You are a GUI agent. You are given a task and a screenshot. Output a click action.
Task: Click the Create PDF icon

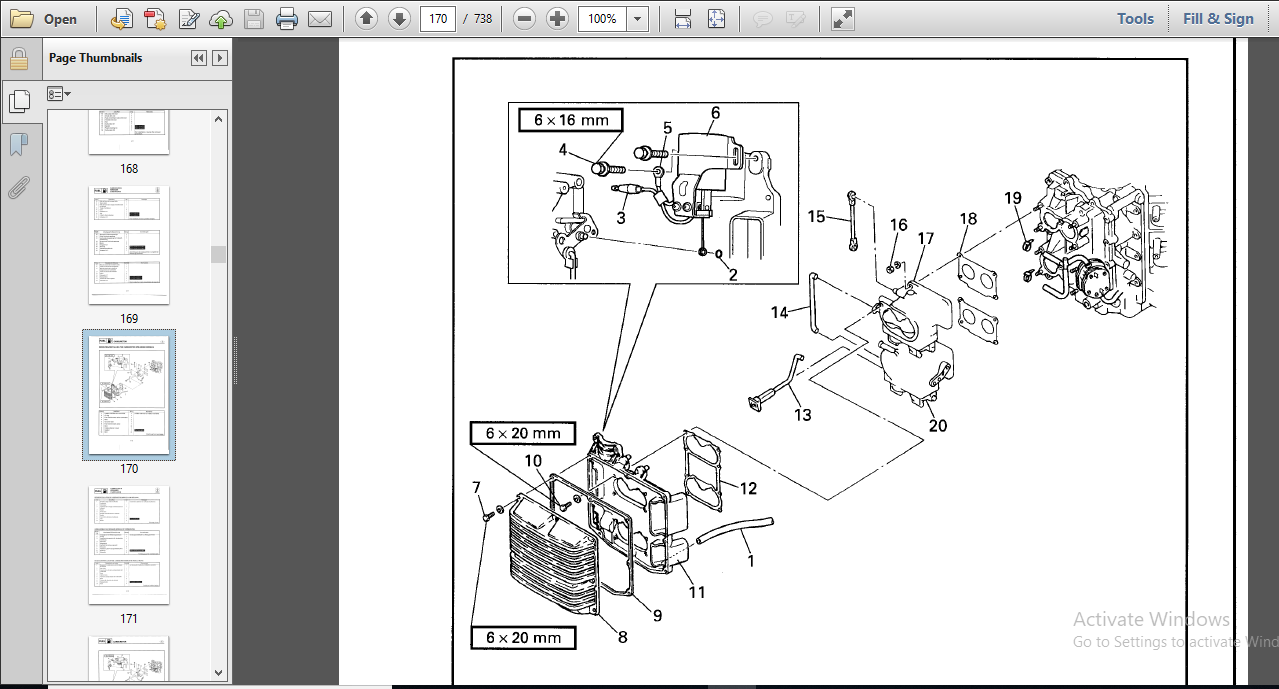point(155,19)
